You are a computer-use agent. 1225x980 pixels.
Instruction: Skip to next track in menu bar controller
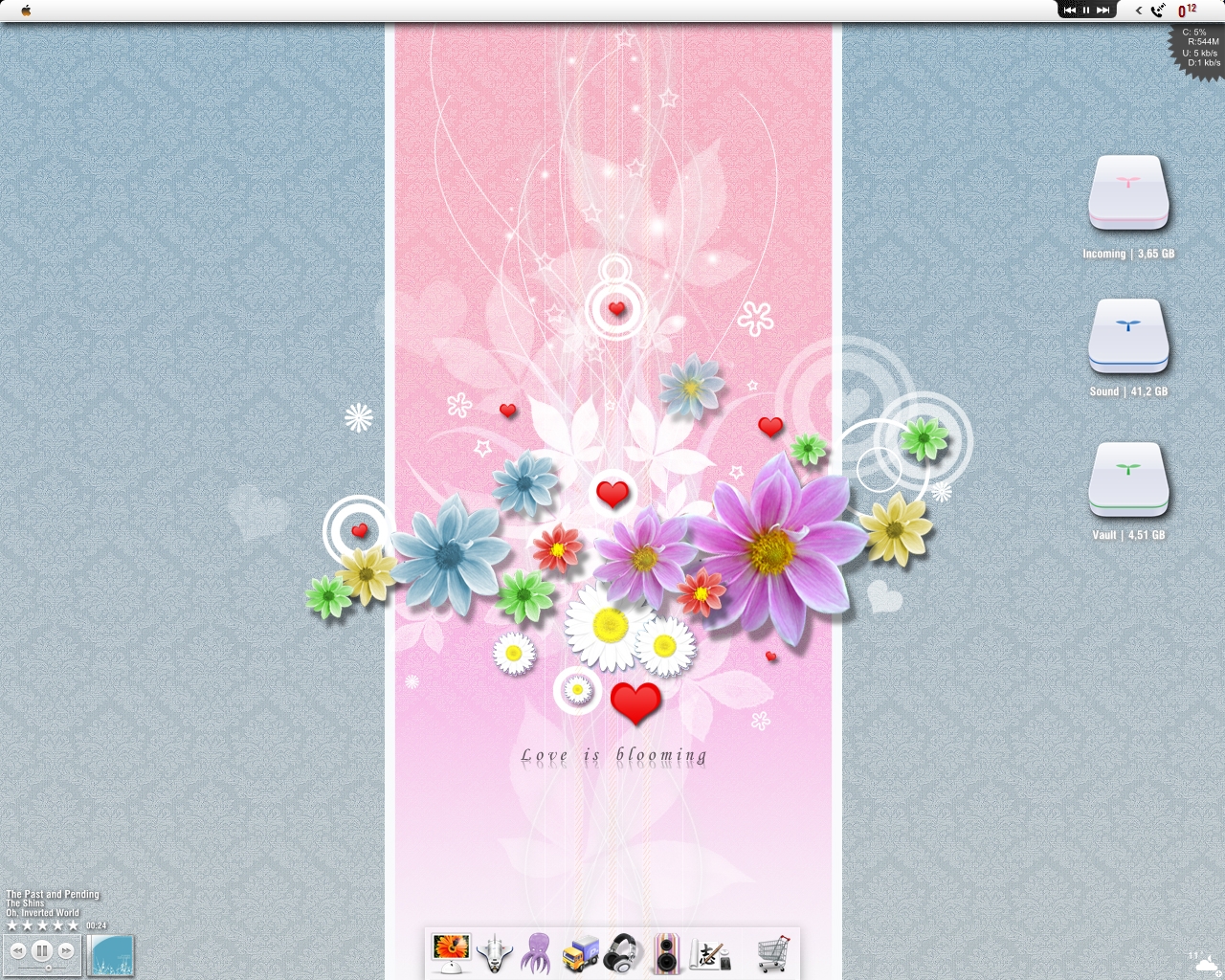1102,10
